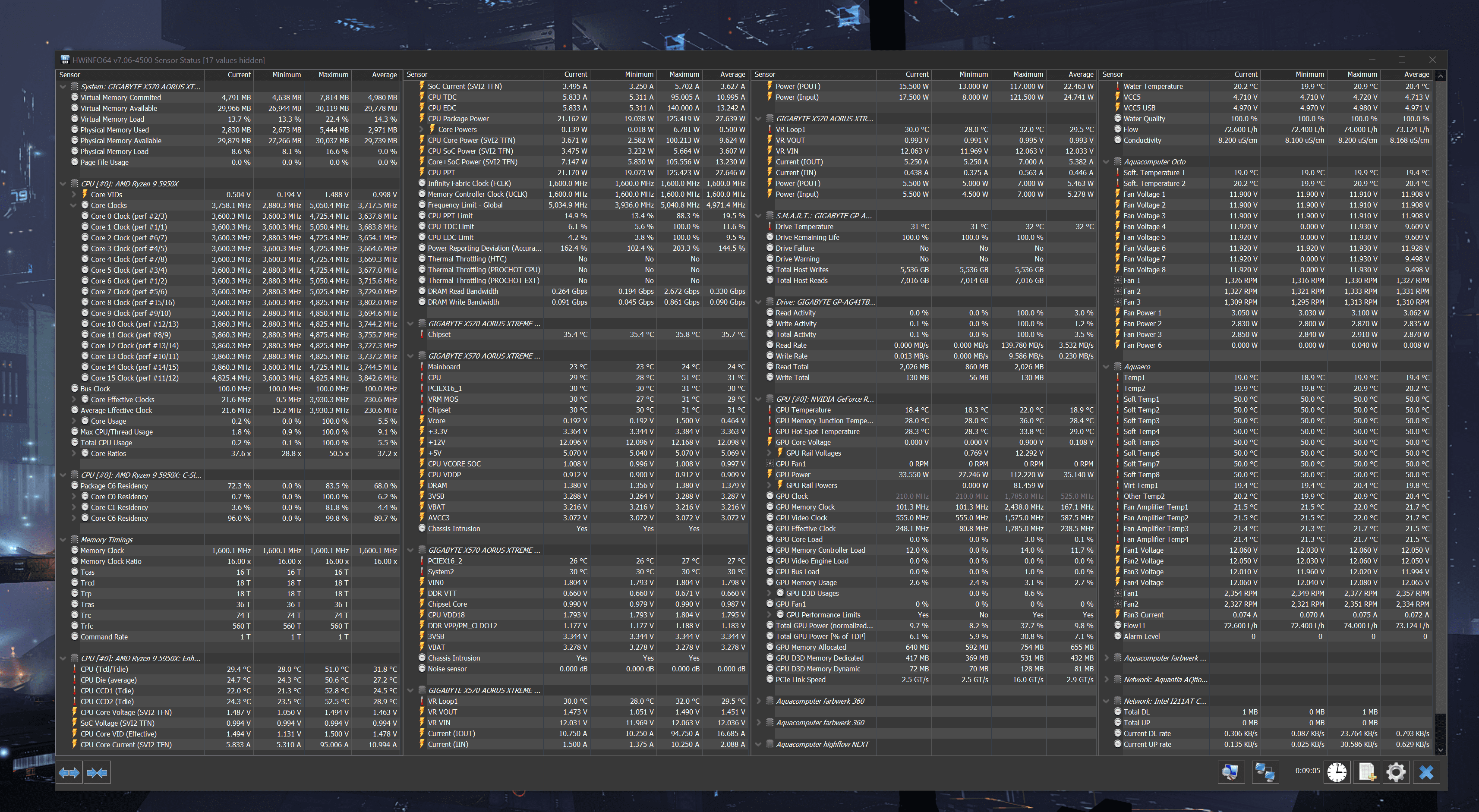1479x812 pixels.
Task: Collapse the GPU [#0]: NVIDIA GeForce R... group
Action: [x=758, y=400]
